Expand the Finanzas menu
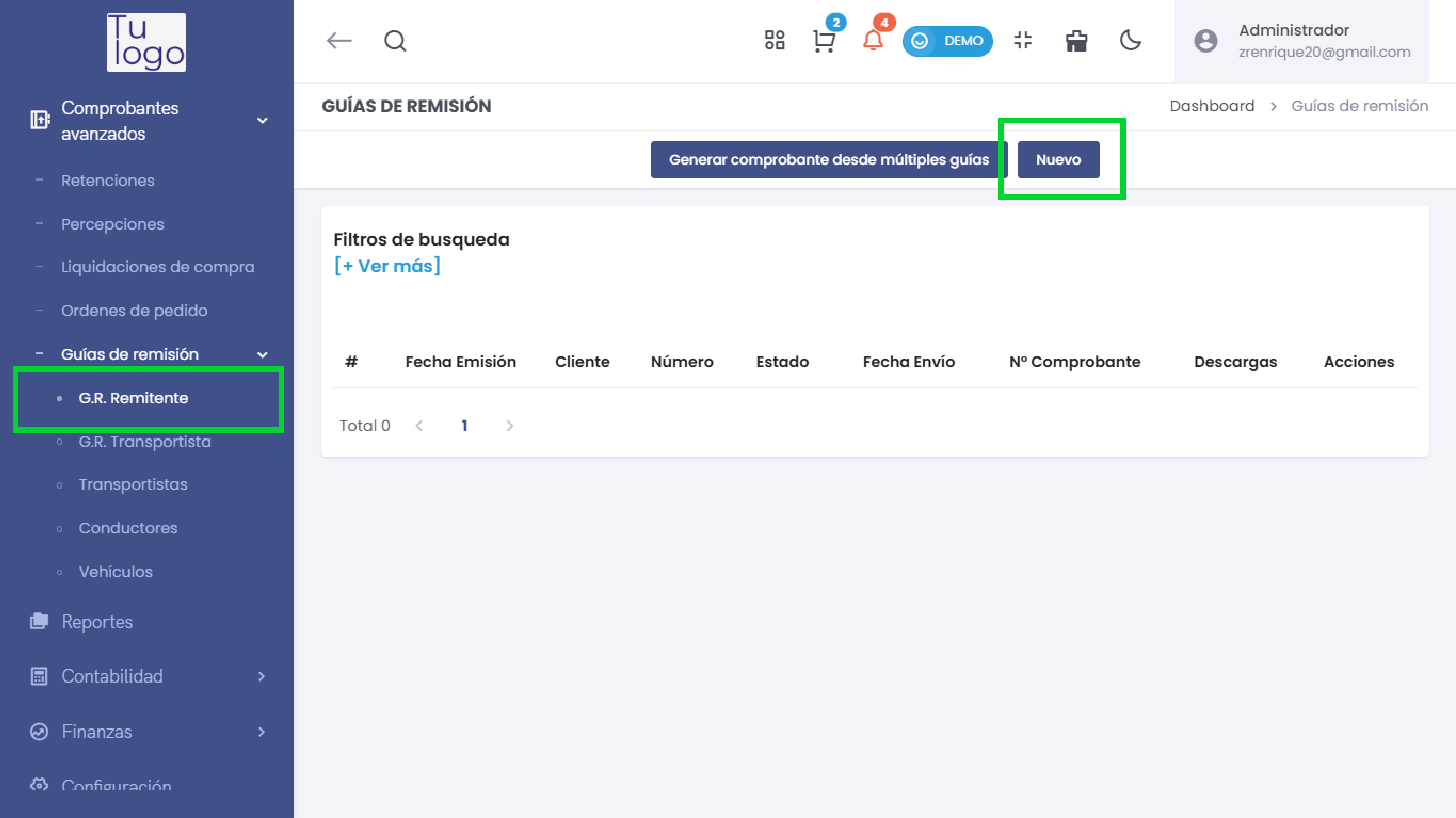 point(261,732)
